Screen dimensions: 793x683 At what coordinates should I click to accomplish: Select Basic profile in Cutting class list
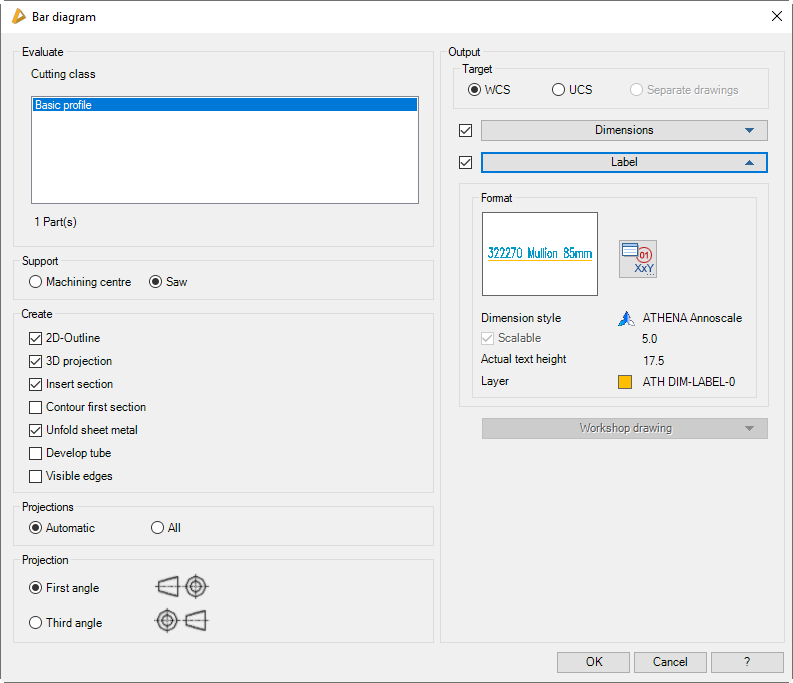tap(224, 105)
